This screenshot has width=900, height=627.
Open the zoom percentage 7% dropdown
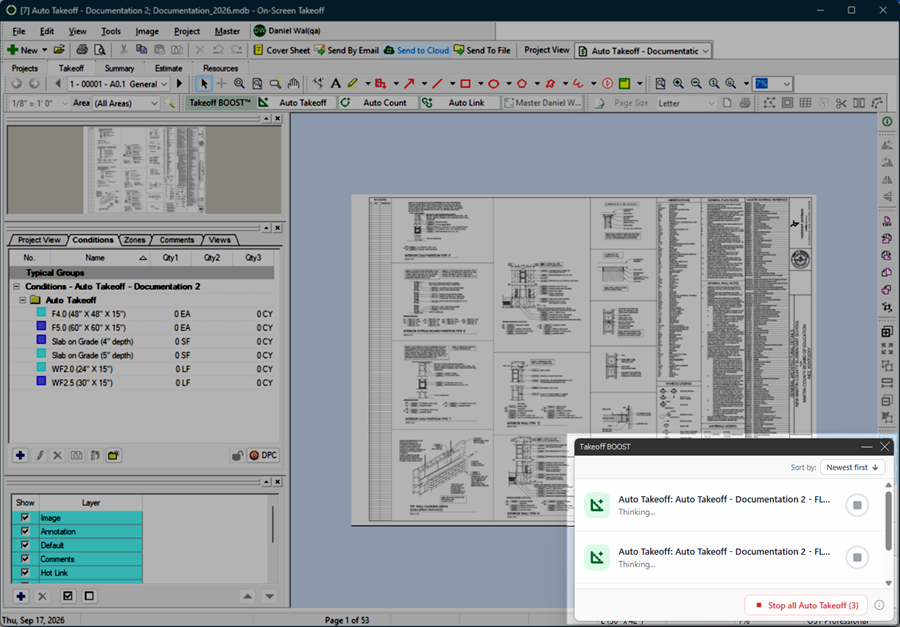point(773,84)
